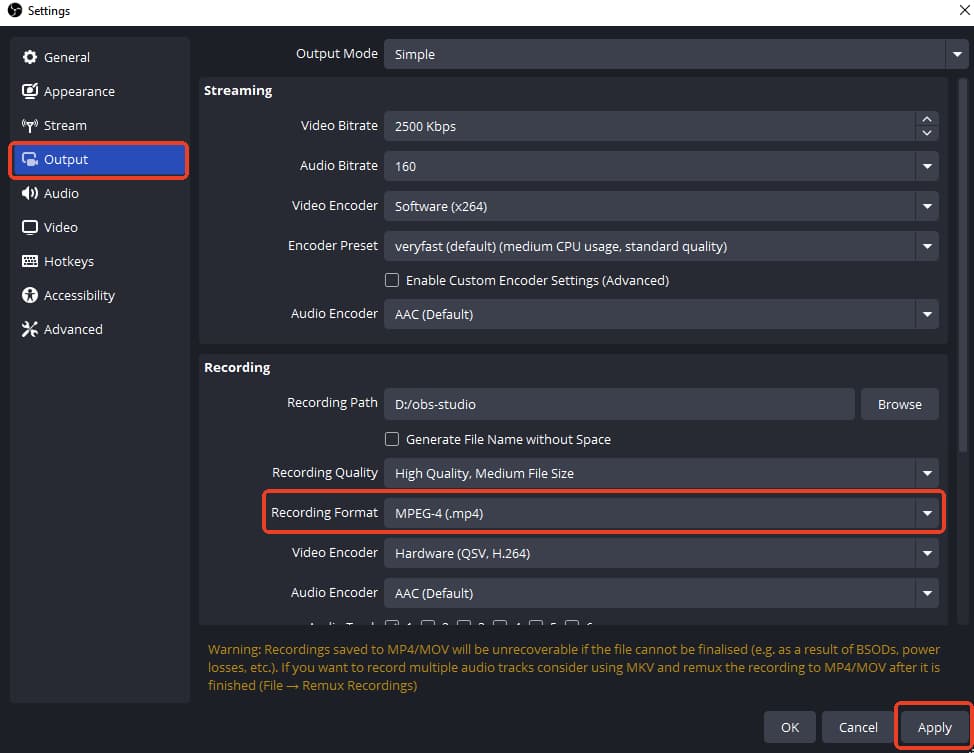Click the Audio speaker icon
The image size is (974, 753).
29,193
